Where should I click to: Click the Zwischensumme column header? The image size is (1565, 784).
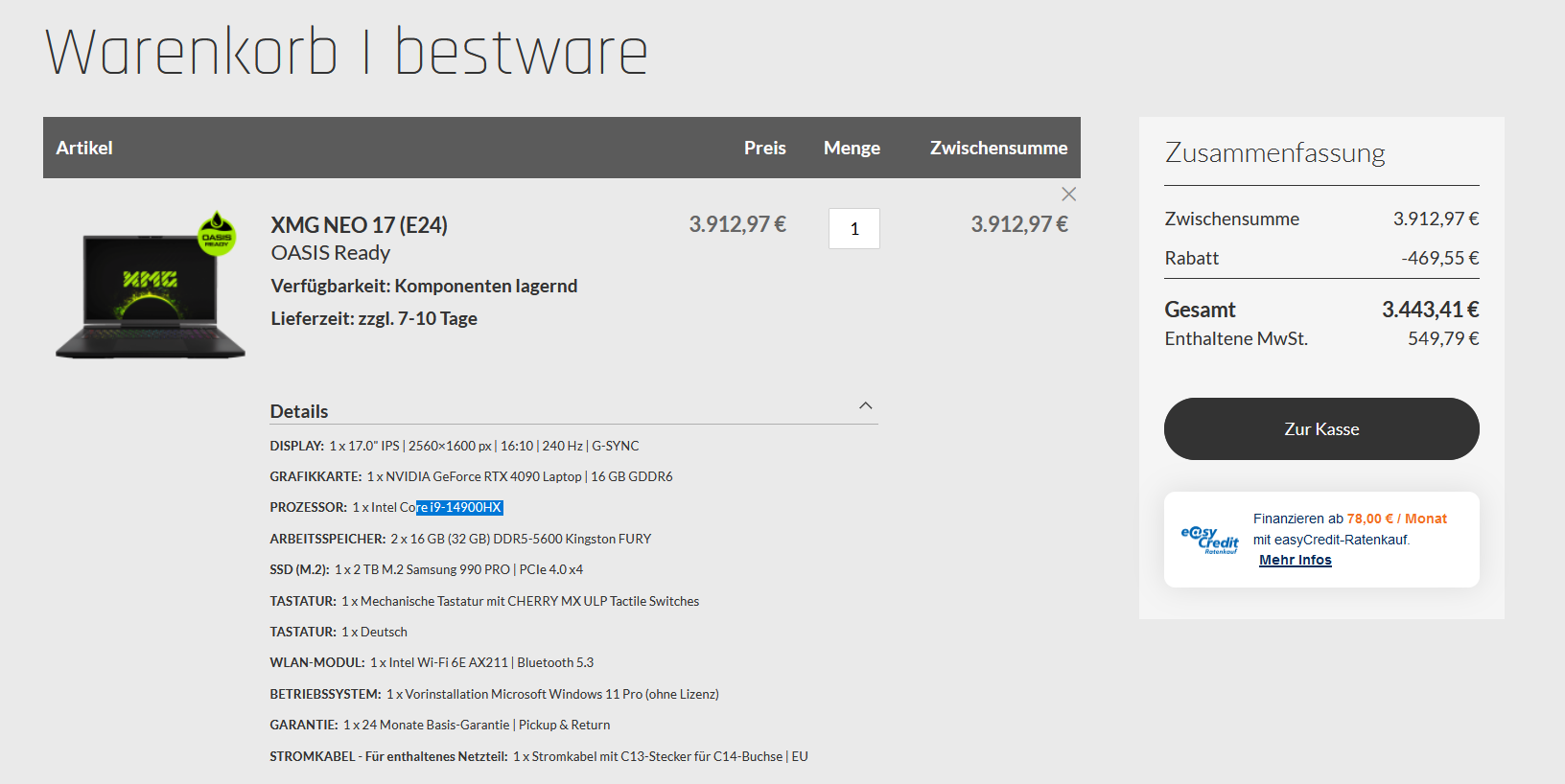(998, 148)
